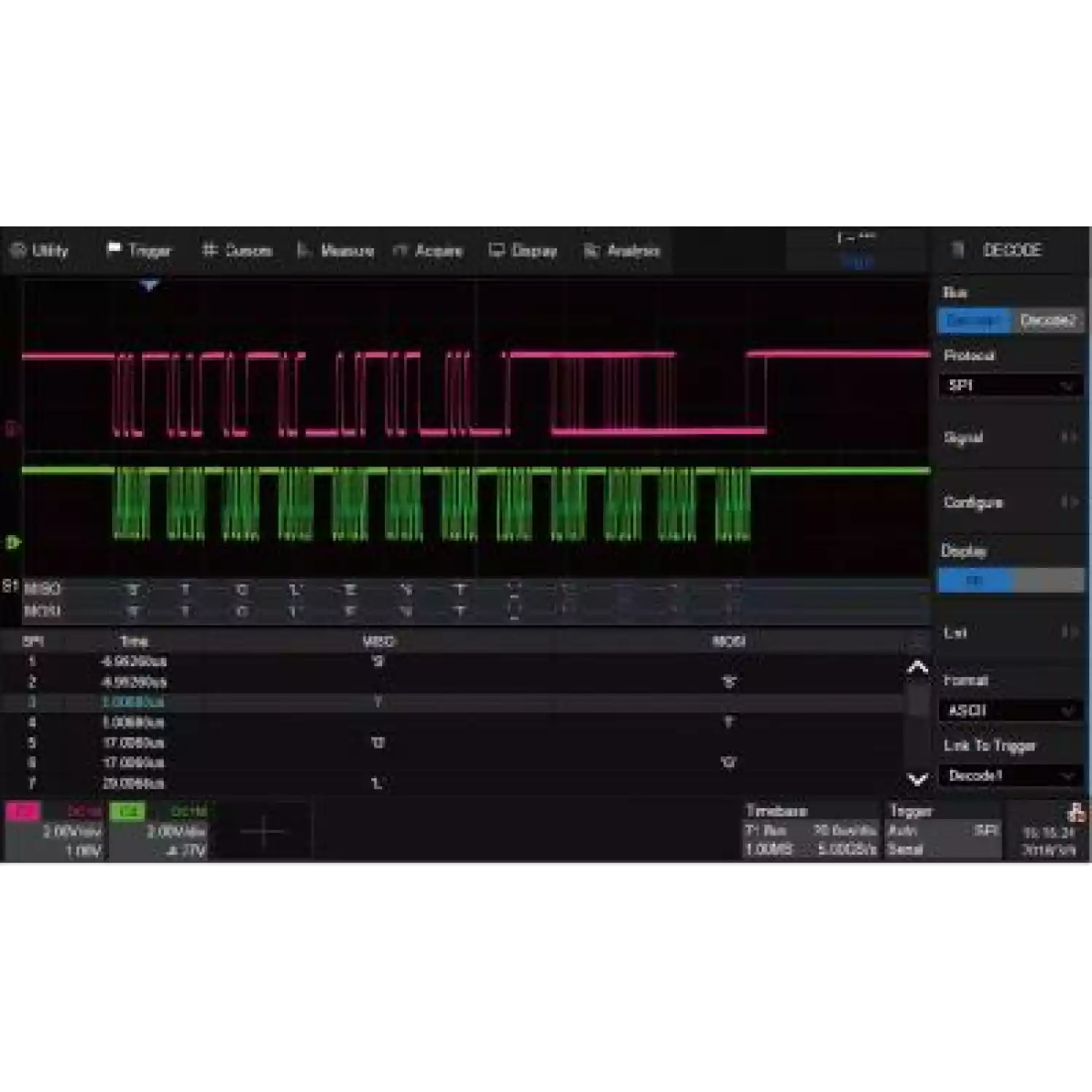Click the Acquire waveform icon
Viewport: 1092px width, 1092px height.
tap(400, 250)
